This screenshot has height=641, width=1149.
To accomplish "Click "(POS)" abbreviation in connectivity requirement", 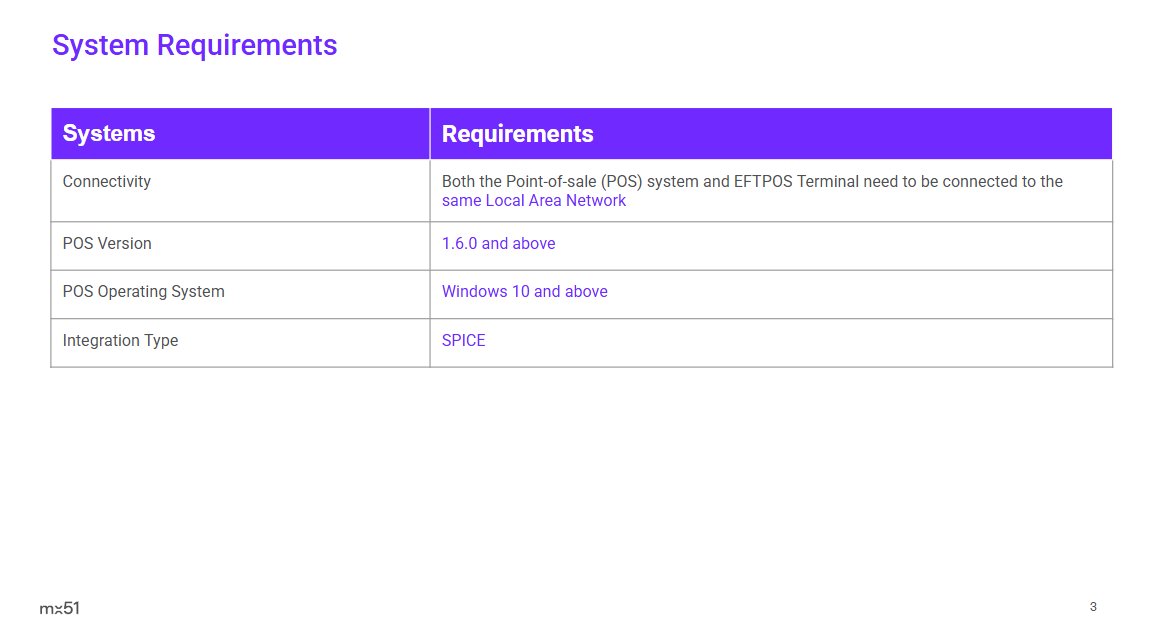I will [x=623, y=182].
